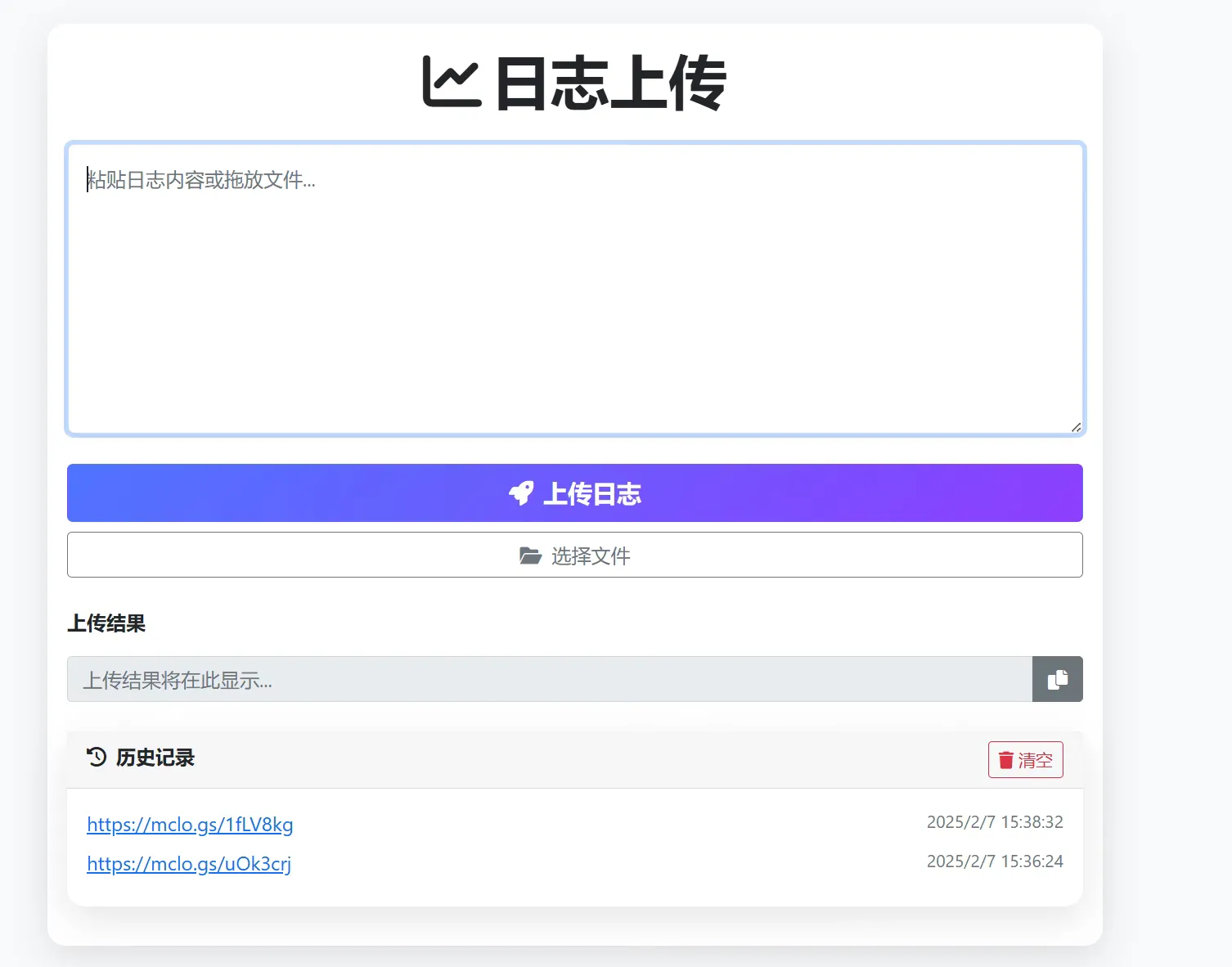Click the history clock icon

pyautogui.click(x=97, y=758)
